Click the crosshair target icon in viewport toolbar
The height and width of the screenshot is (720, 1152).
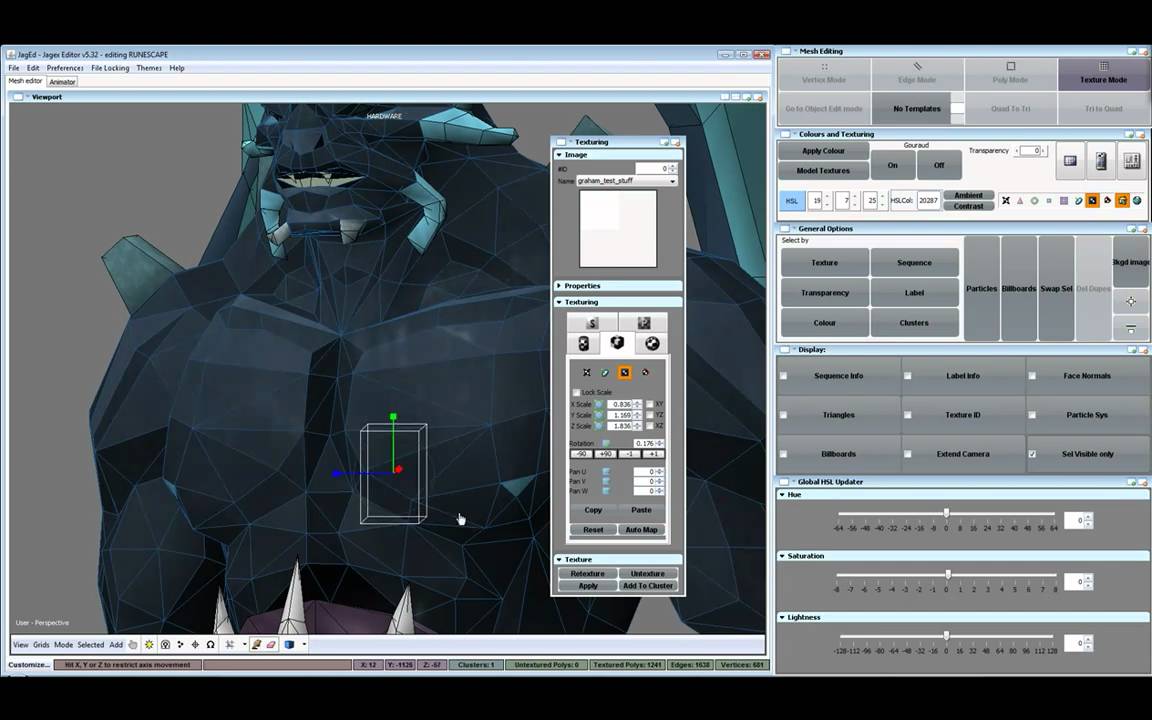click(195, 644)
